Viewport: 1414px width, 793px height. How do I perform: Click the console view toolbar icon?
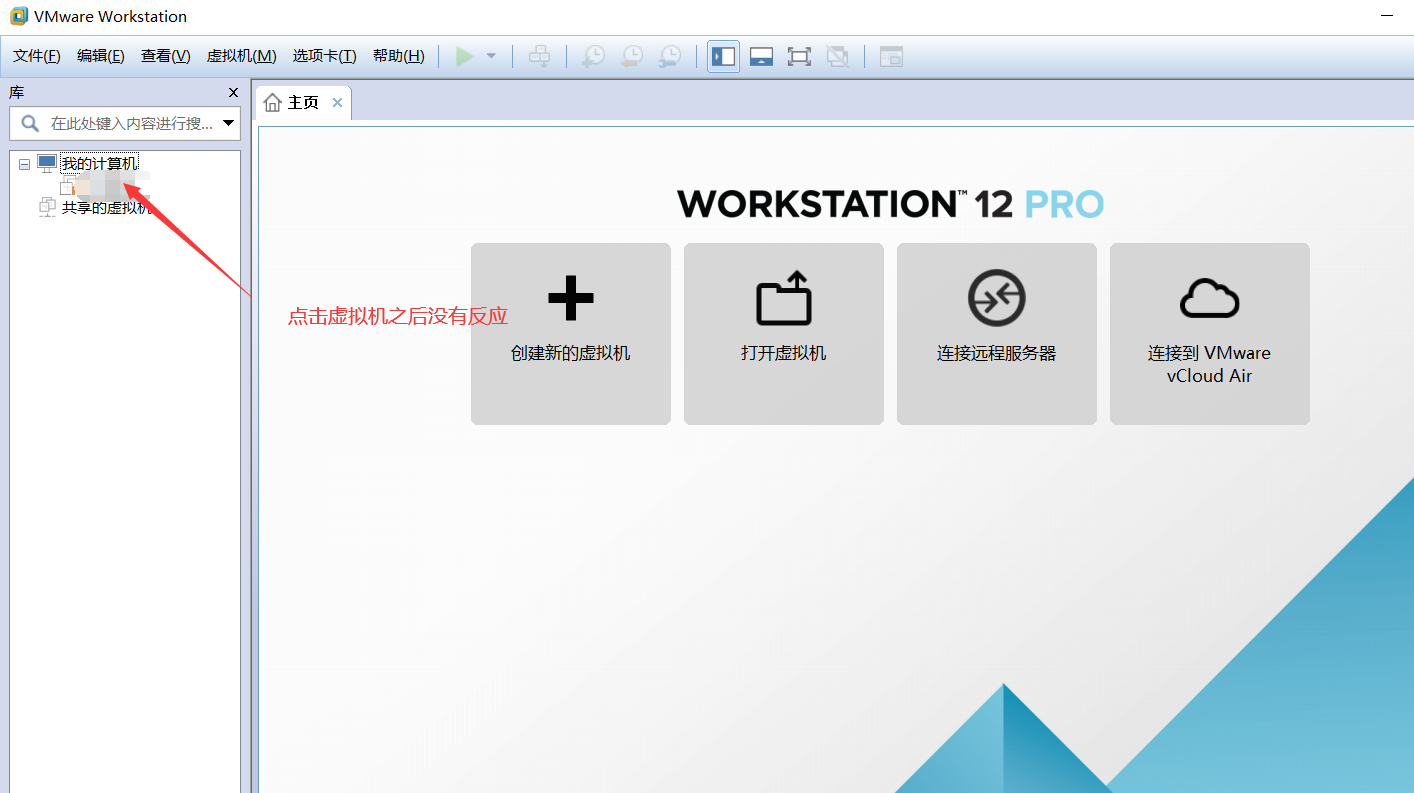point(891,56)
